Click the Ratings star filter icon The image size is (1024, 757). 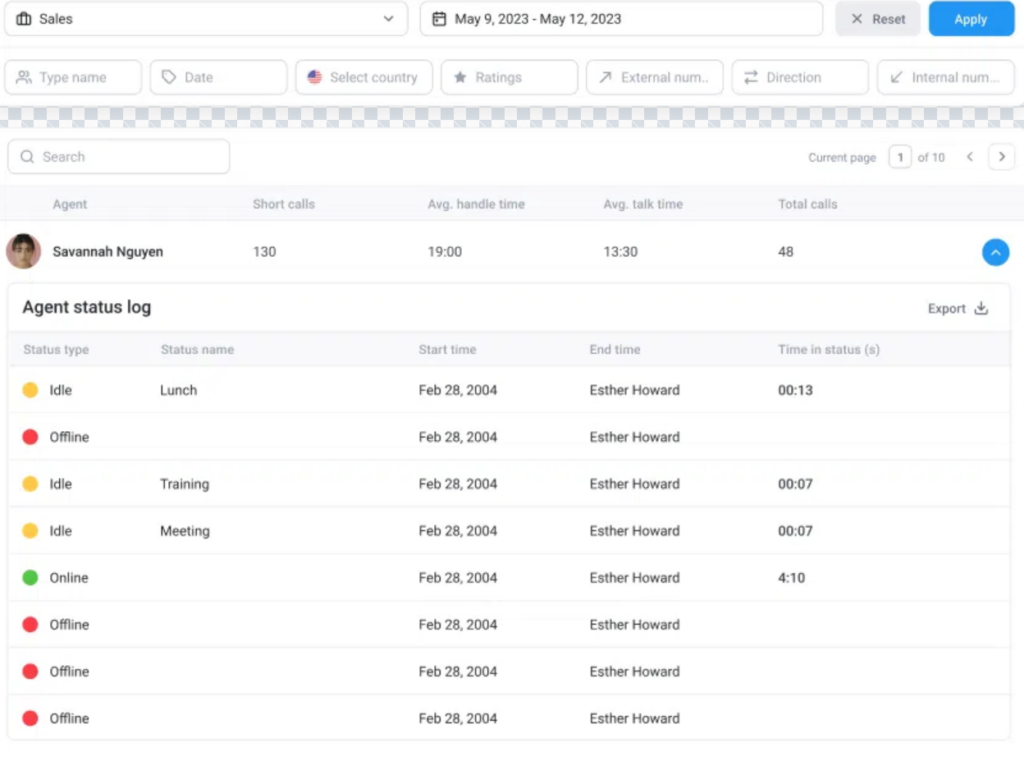[458, 77]
